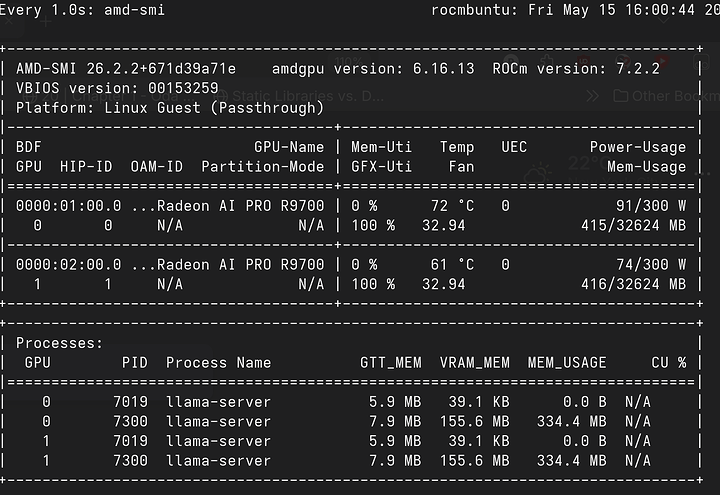Click the 'HIP-ID' column header
Image resolution: width=720 pixels, height=495 pixels.
[86, 166]
